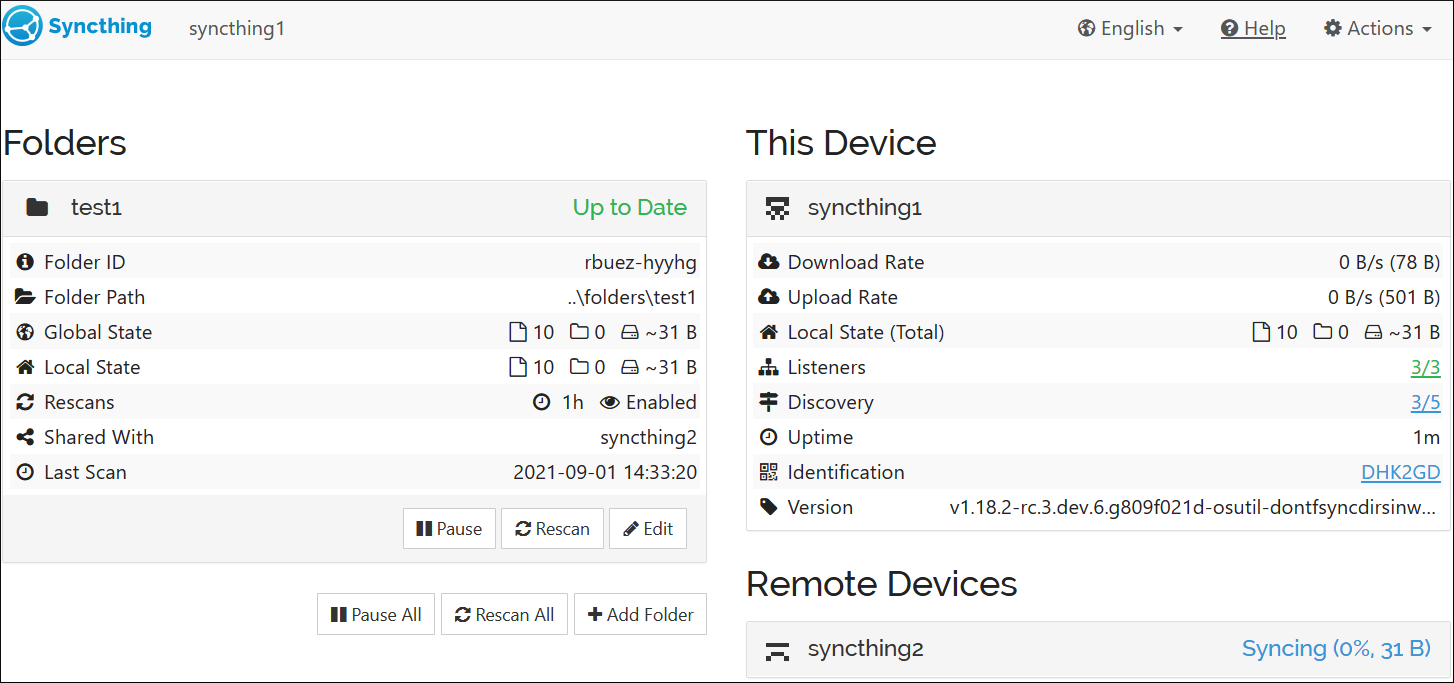Image resolution: width=1454 pixels, height=683 pixels.
Task: Click the share icon beside Shared With
Action: pos(25,437)
